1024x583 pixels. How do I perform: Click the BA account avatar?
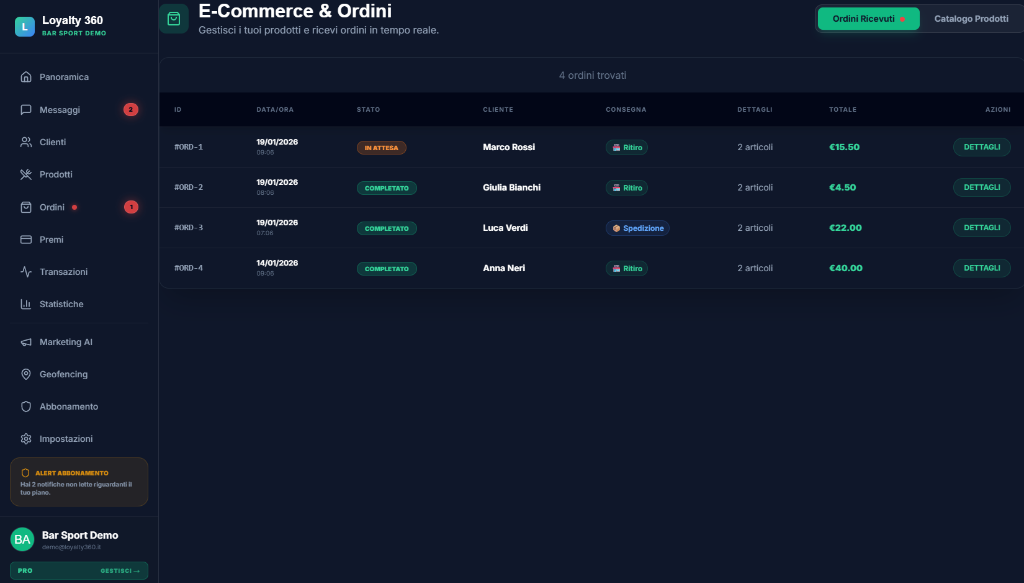coord(21,540)
